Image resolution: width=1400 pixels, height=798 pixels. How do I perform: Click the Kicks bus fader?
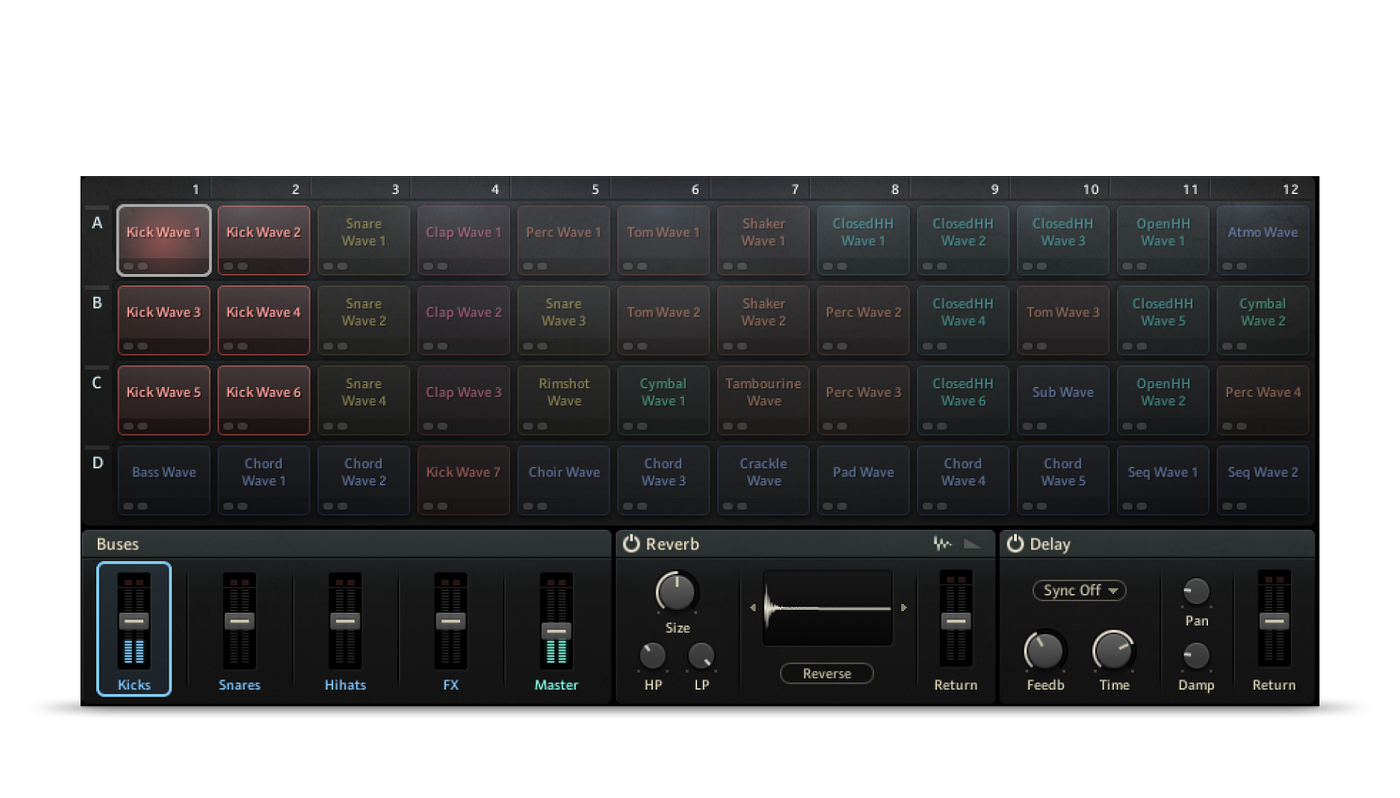tap(134, 620)
